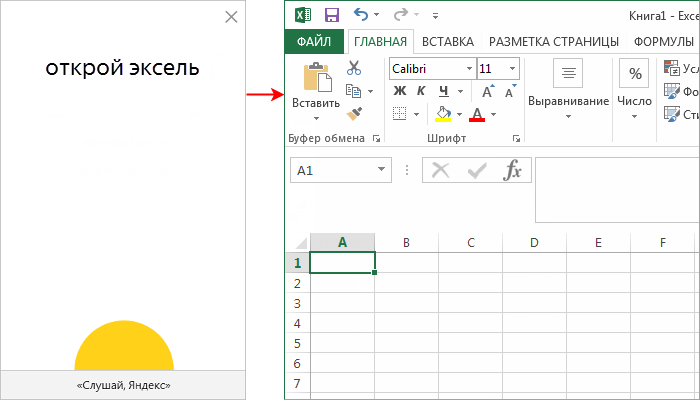Viewport: 700px width, 400px height.
Task: Expand the Name Box dropdown for A1
Action: pyautogui.click(x=381, y=171)
